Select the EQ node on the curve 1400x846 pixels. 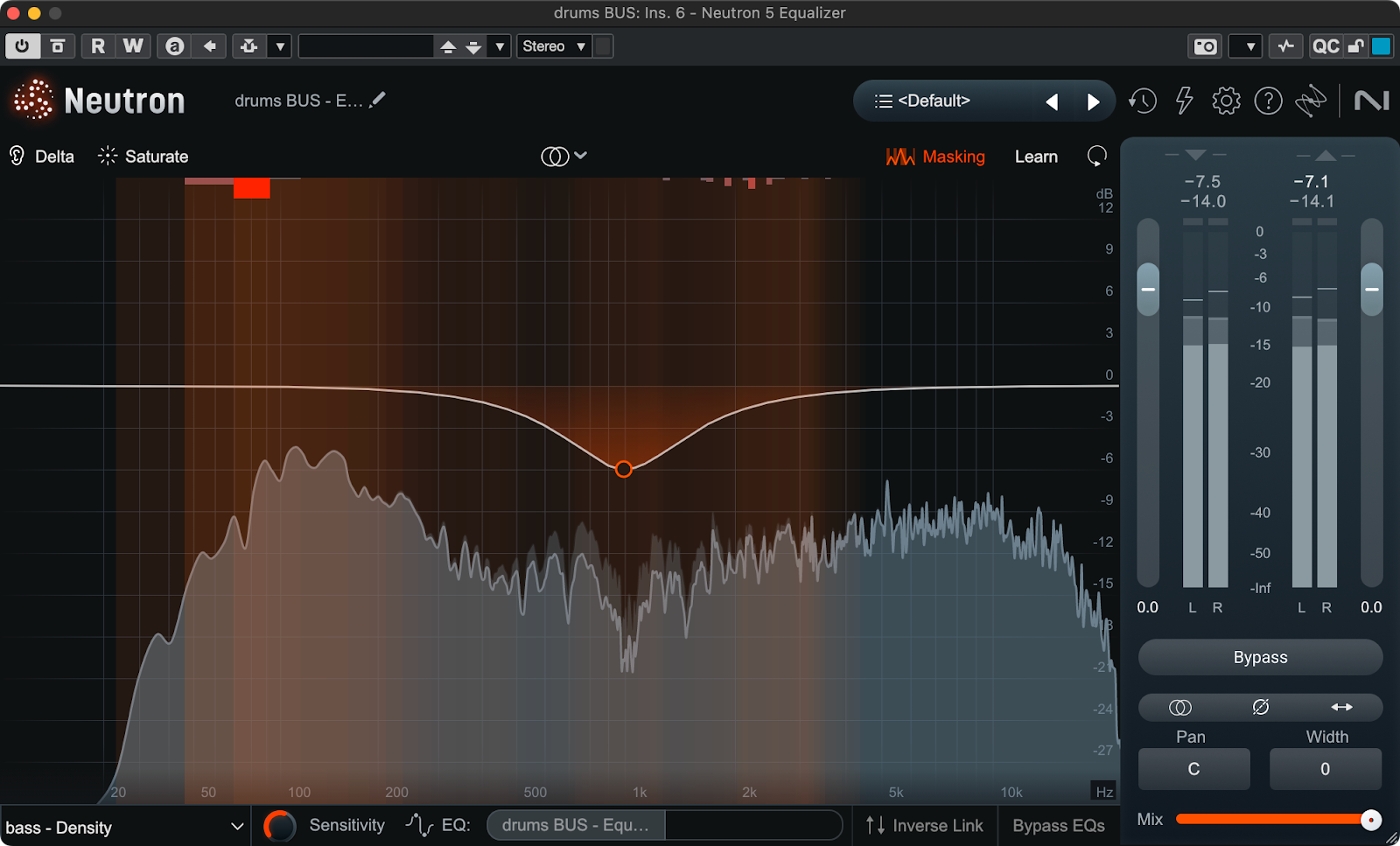coord(624,469)
